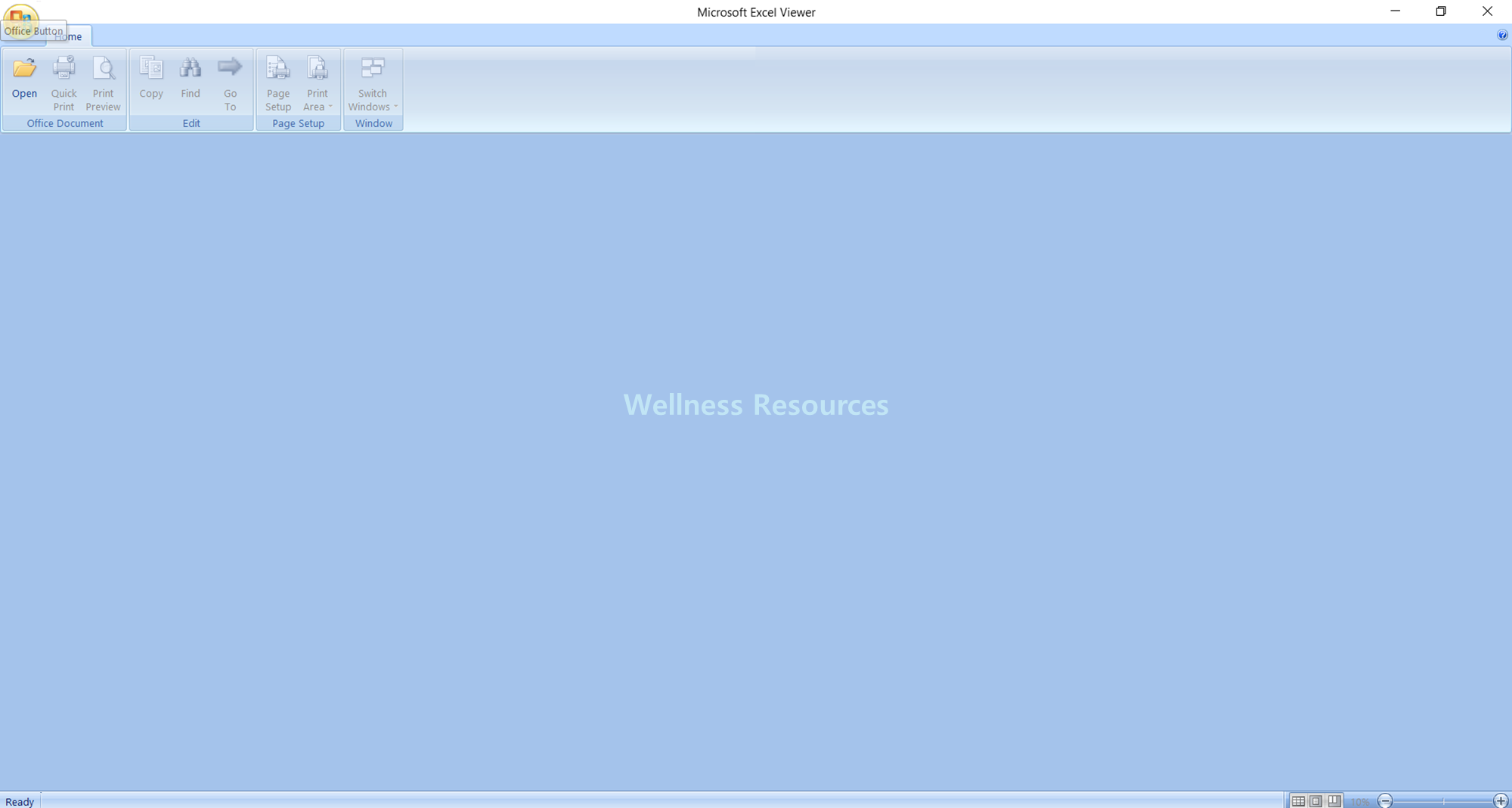Switch to Page Break Preview
The width and height of the screenshot is (1512, 808).
pyautogui.click(x=1334, y=801)
